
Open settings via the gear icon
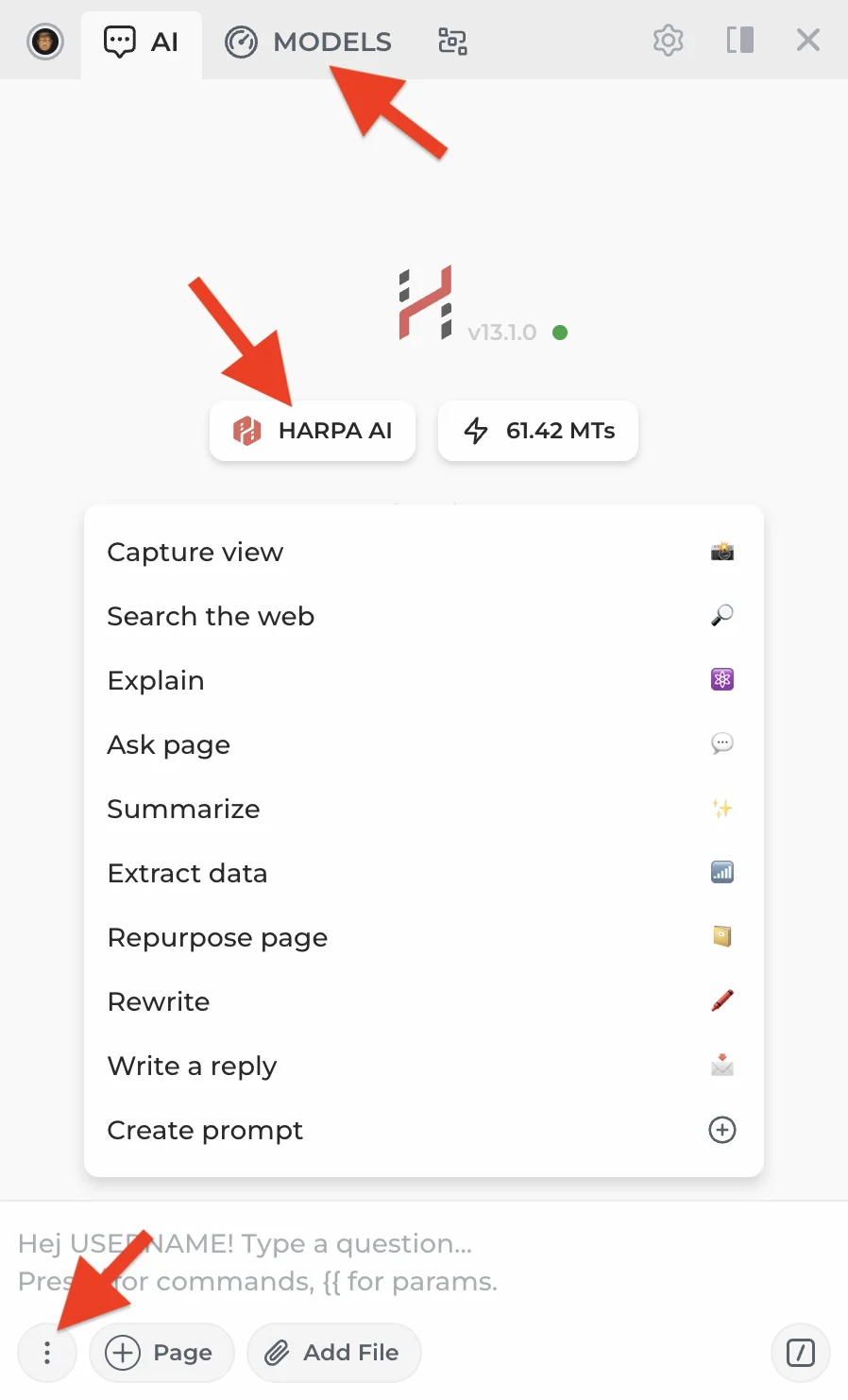(x=668, y=41)
